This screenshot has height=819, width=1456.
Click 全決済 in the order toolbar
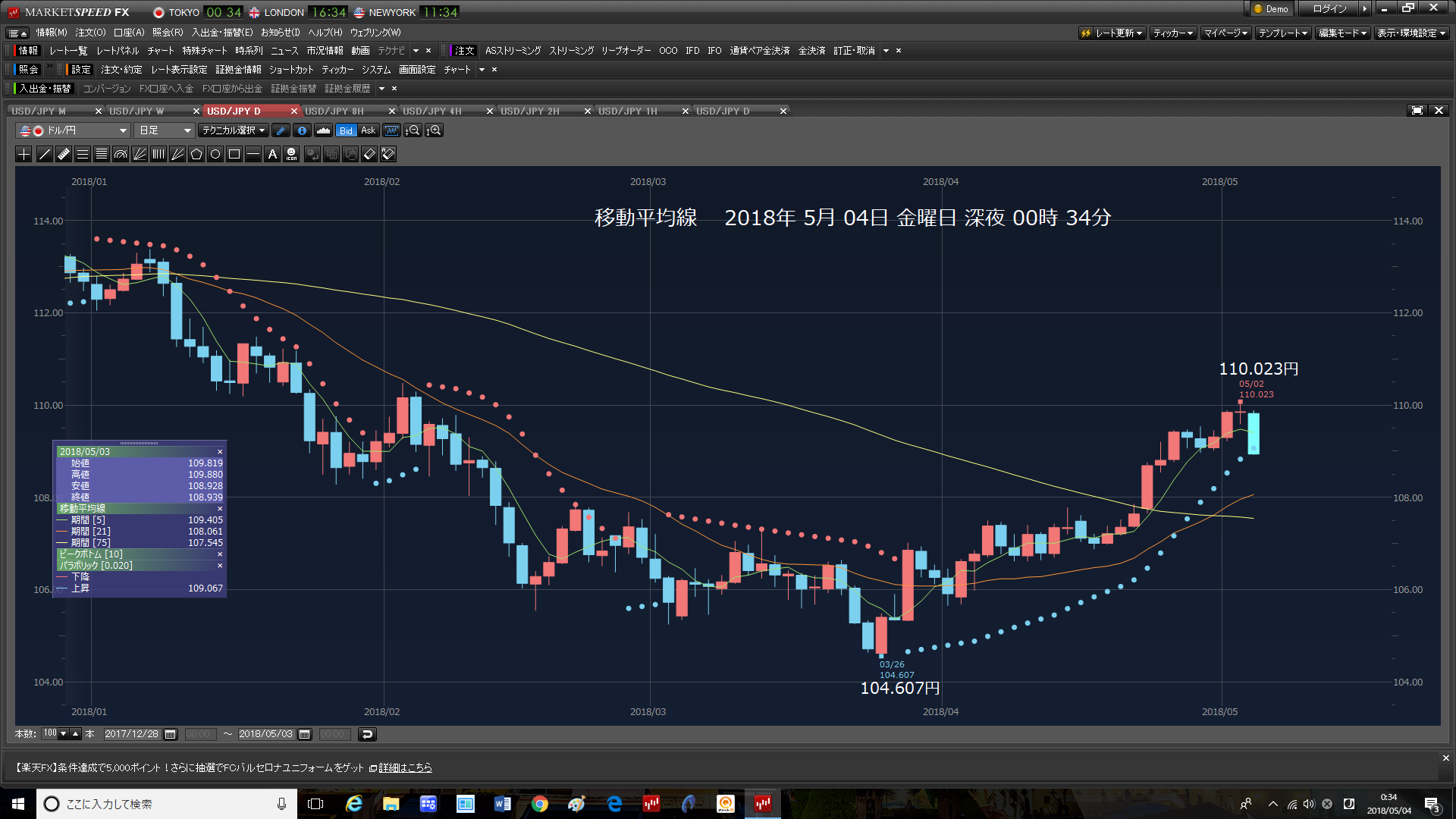(x=811, y=51)
